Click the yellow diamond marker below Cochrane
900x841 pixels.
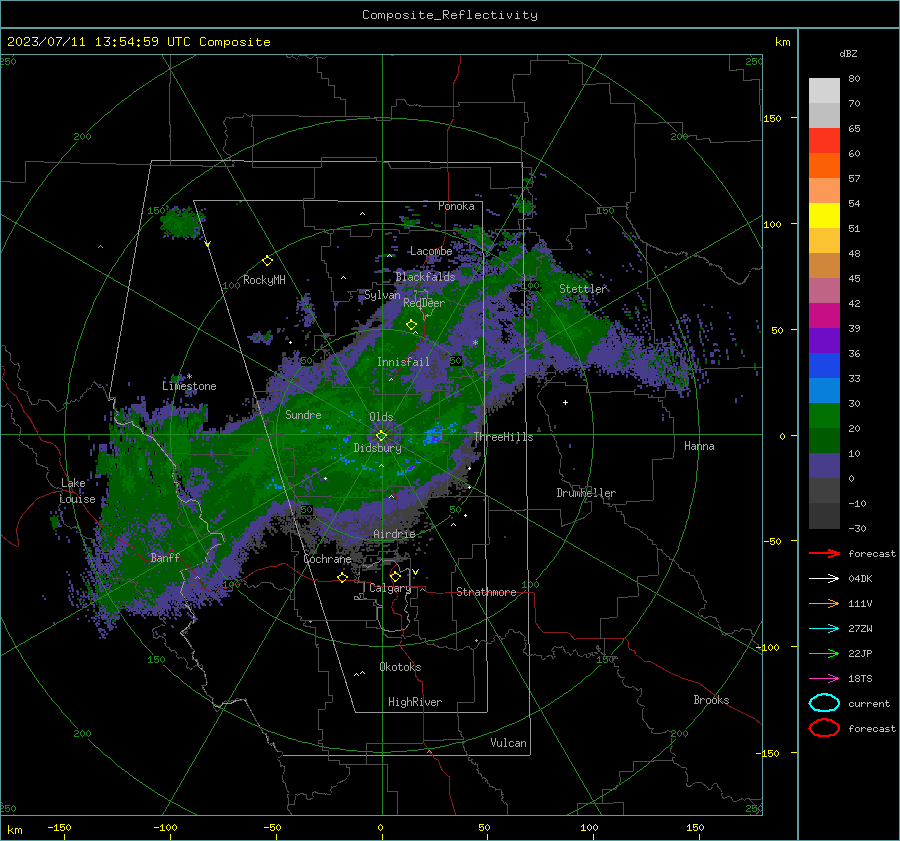(343, 577)
